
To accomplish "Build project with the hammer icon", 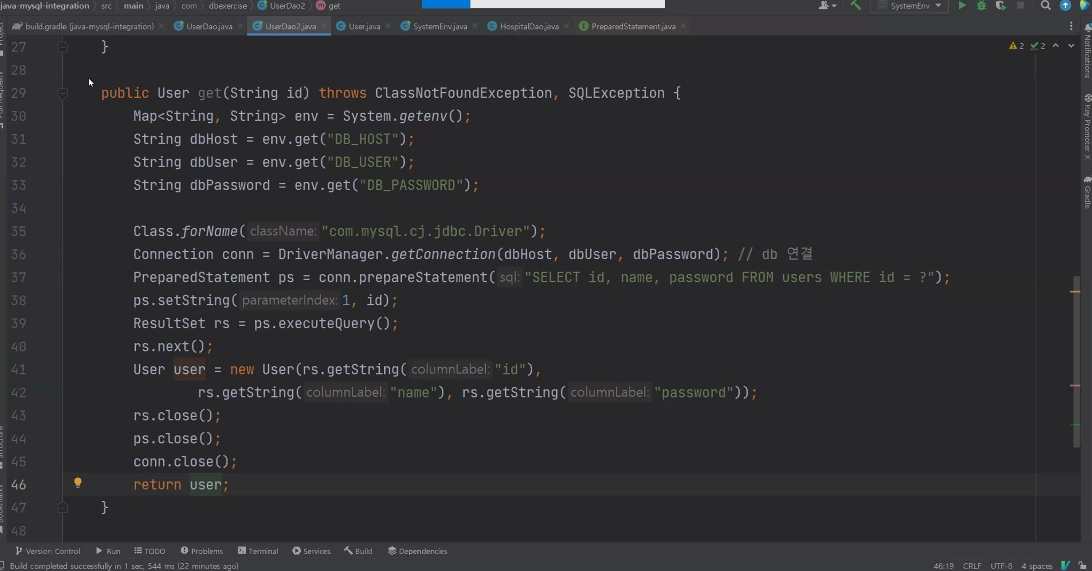I will pos(856,6).
